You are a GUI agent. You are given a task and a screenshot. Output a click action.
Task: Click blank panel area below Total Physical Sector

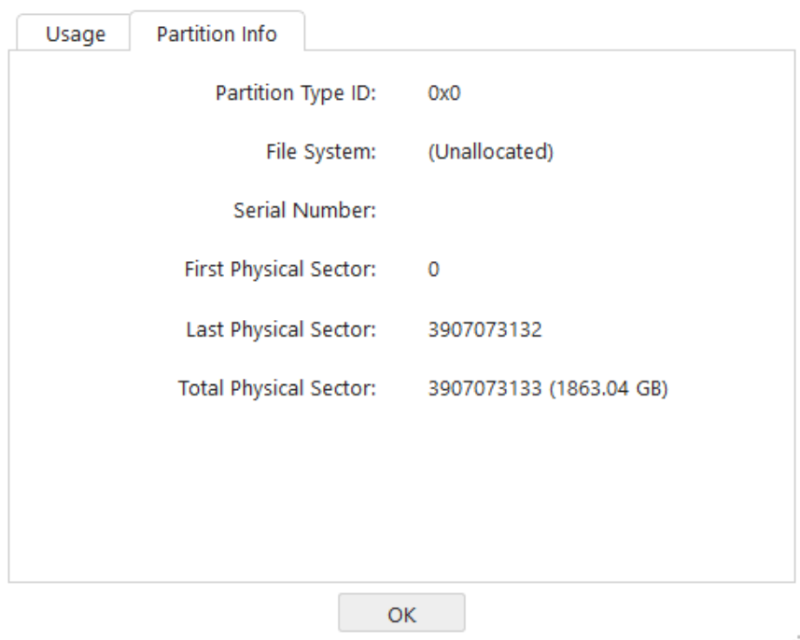tap(402, 490)
